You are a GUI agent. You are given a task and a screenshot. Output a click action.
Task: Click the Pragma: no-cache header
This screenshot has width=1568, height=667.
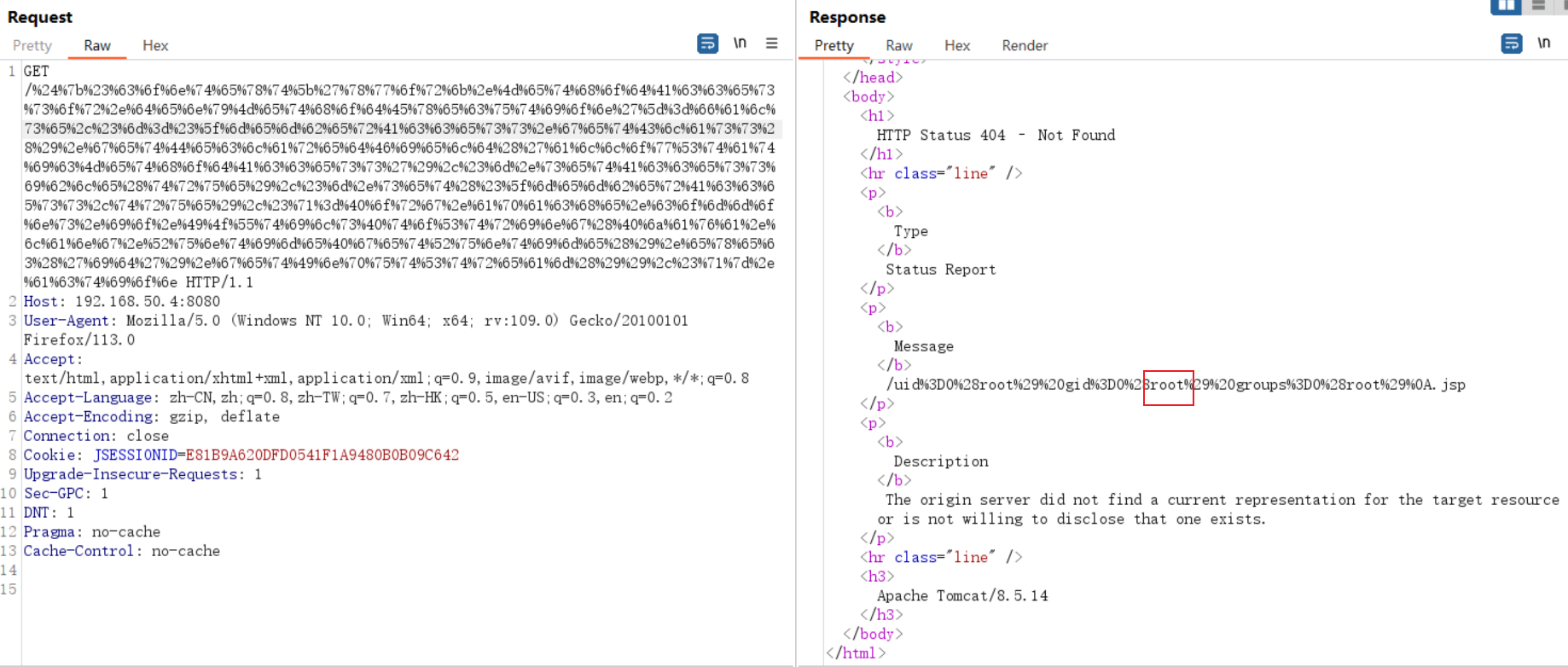(92, 531)
